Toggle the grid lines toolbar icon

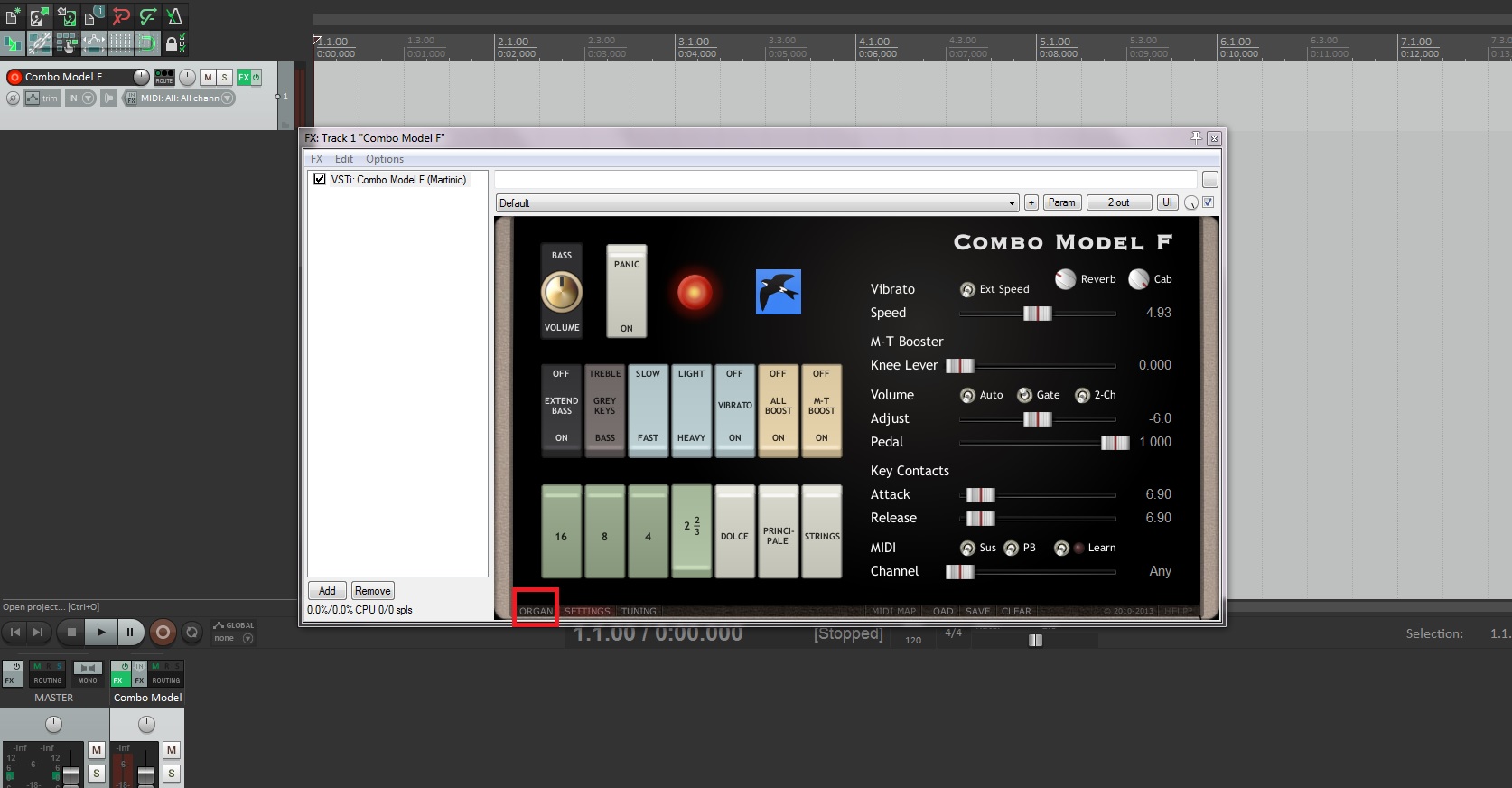[x=121, y=42]
